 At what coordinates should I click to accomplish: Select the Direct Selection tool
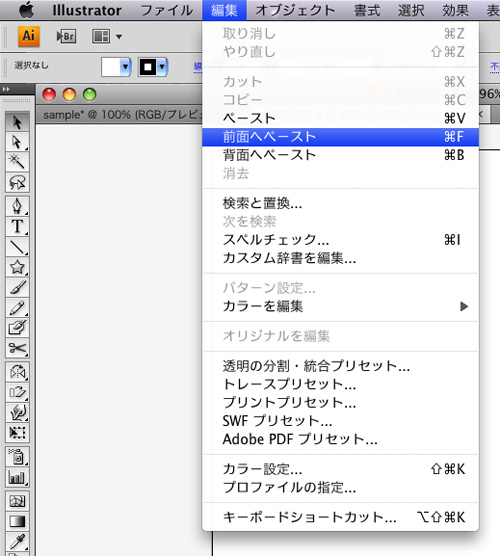17,142
